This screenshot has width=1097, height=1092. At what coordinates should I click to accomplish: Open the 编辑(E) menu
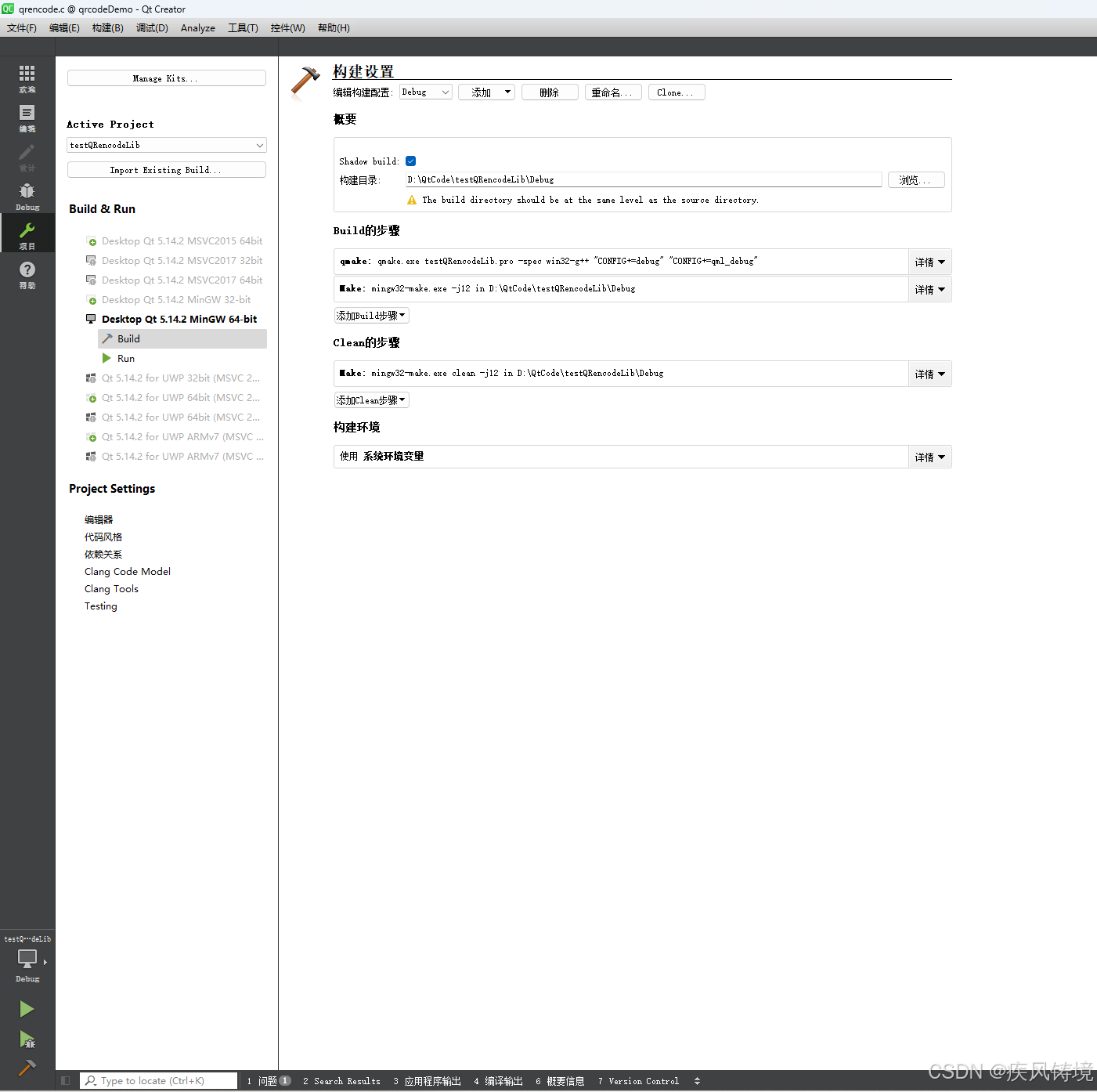(x=64, y=27)
